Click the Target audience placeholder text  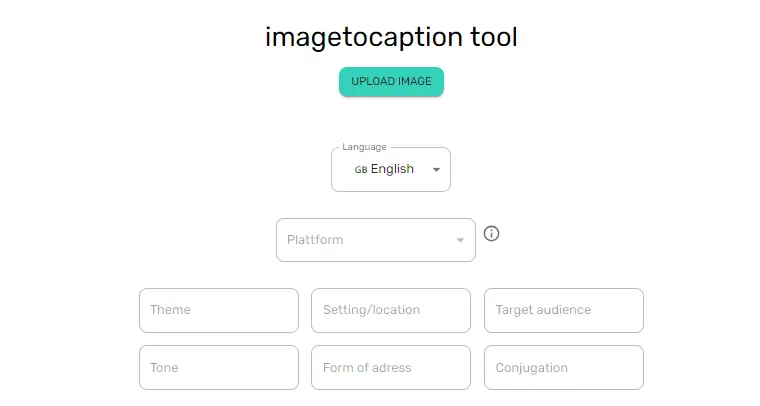[x=543, y=310]
